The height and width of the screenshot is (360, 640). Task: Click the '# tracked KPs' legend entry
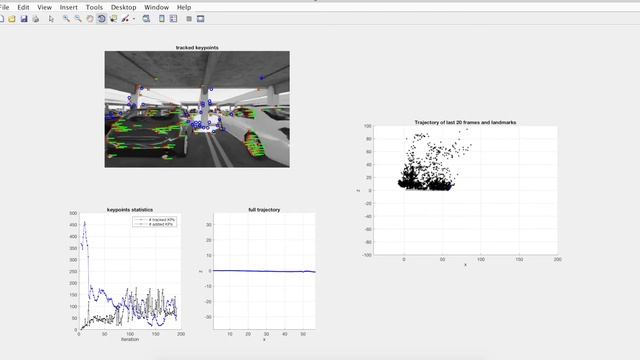tap(162, 220)
